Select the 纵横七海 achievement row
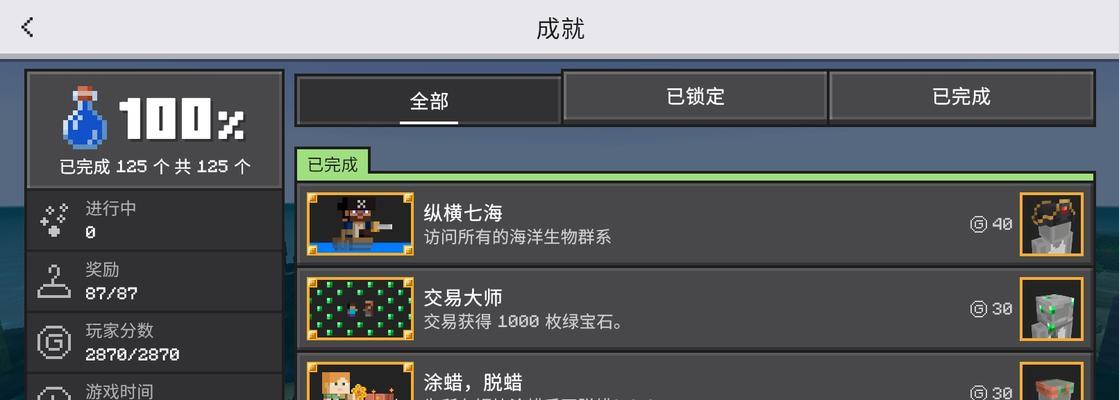The width and height of the screenshot is (1119, 400). pos(695,224)
